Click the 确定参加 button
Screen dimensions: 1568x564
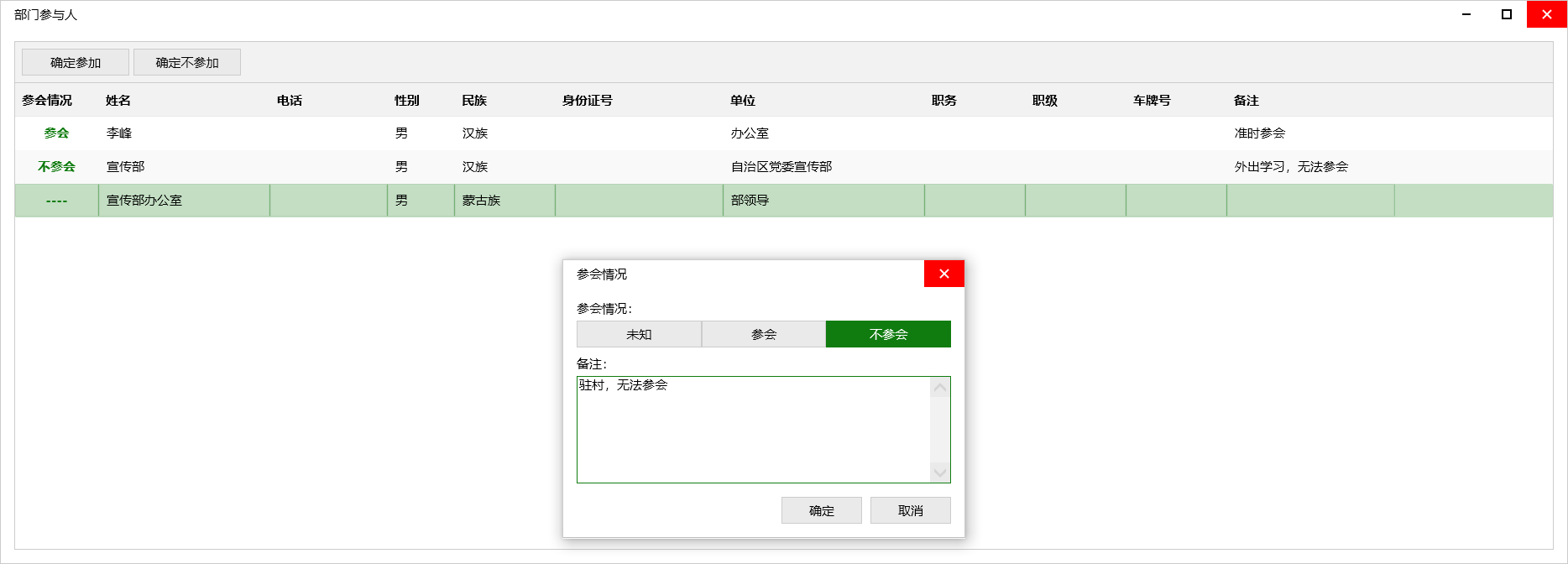pos(76,62)
